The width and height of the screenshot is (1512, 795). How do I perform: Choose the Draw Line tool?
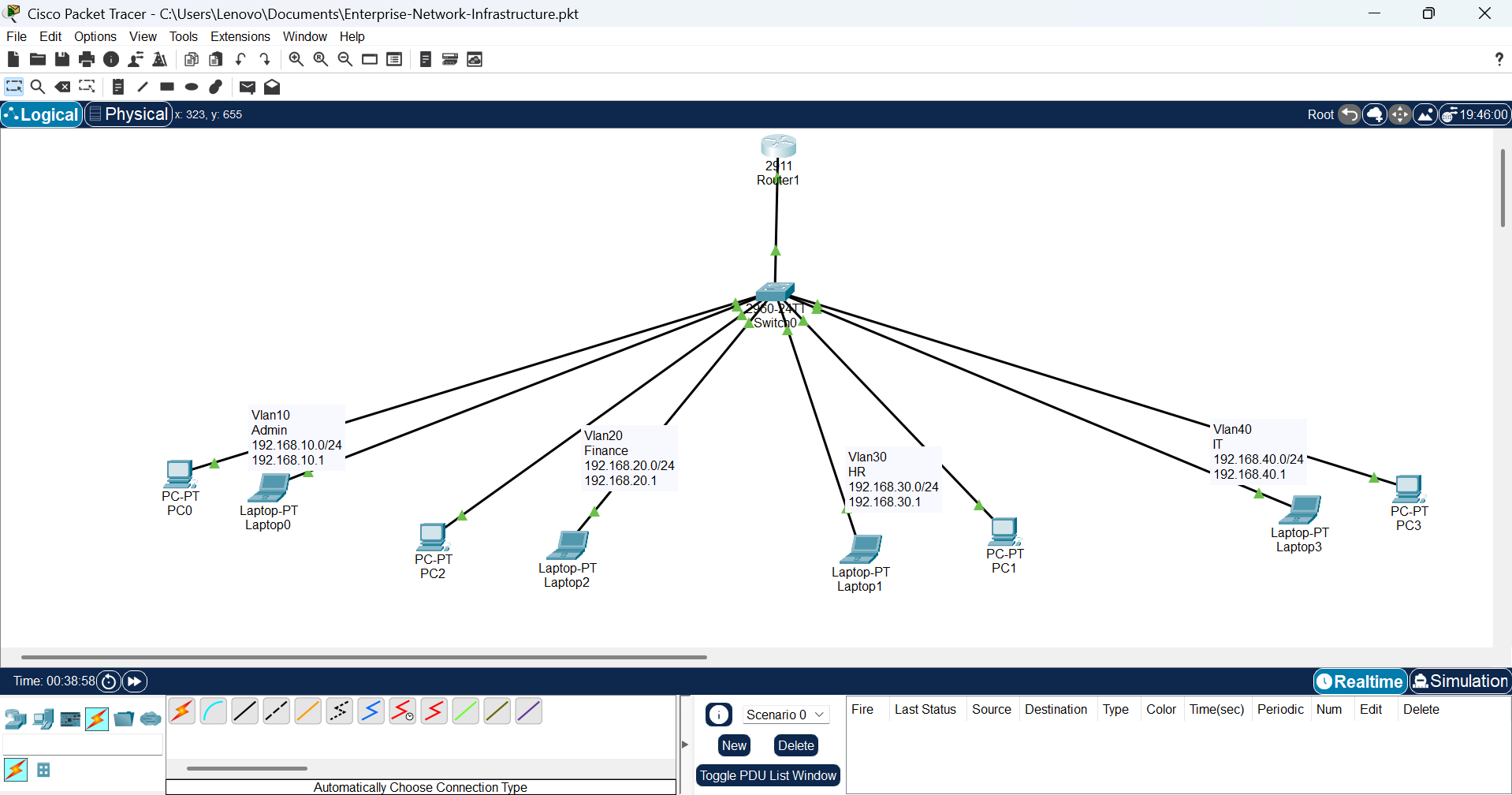click(143, 87)
